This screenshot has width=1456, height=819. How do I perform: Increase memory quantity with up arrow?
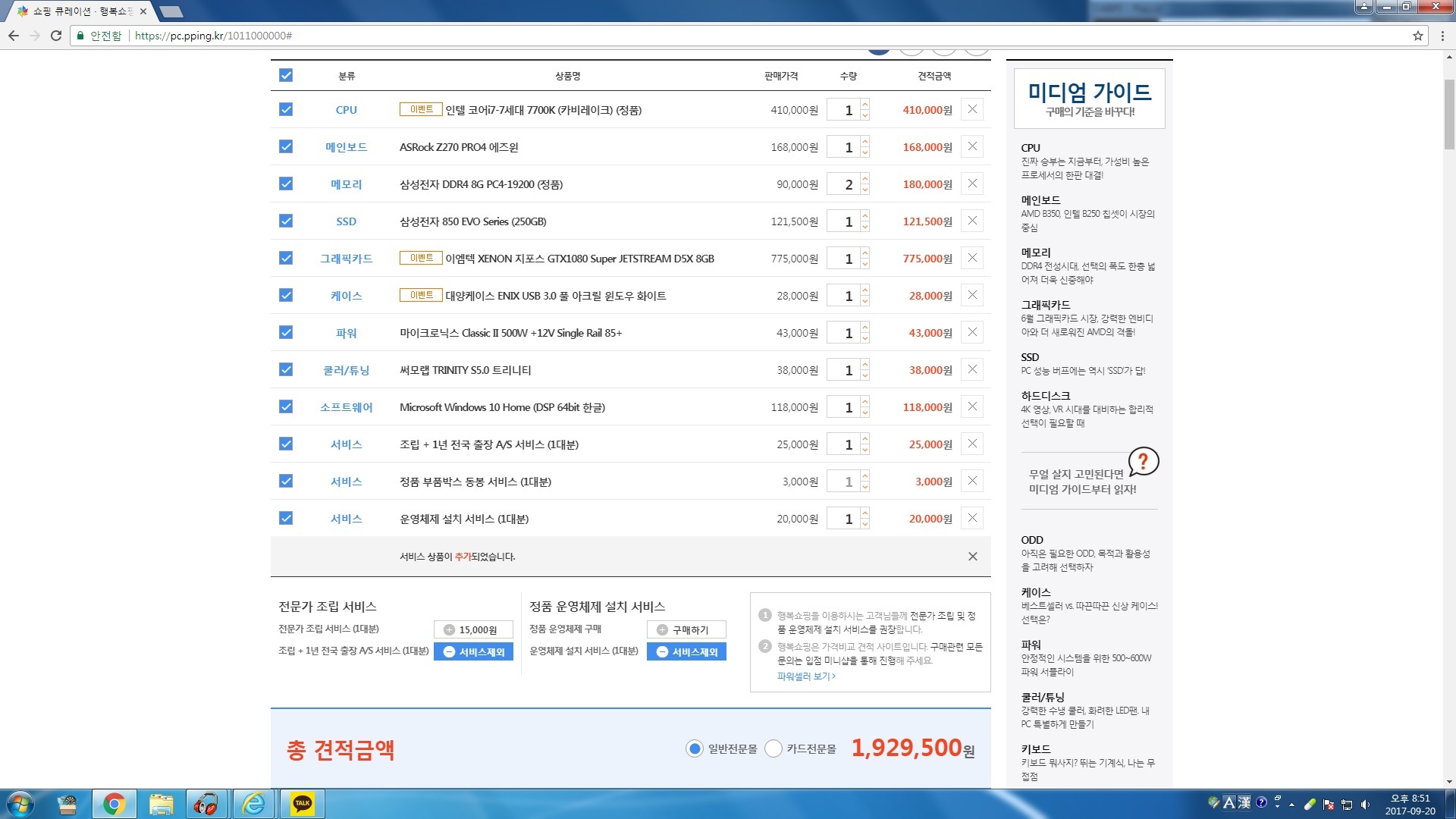point(865,178)
